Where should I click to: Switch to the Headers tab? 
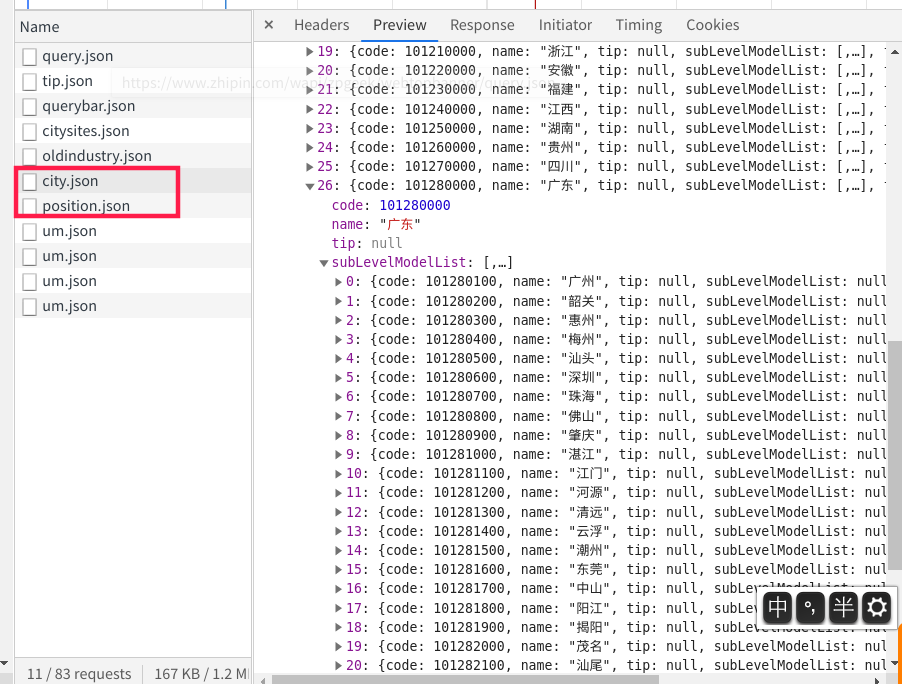pos(322,25)
